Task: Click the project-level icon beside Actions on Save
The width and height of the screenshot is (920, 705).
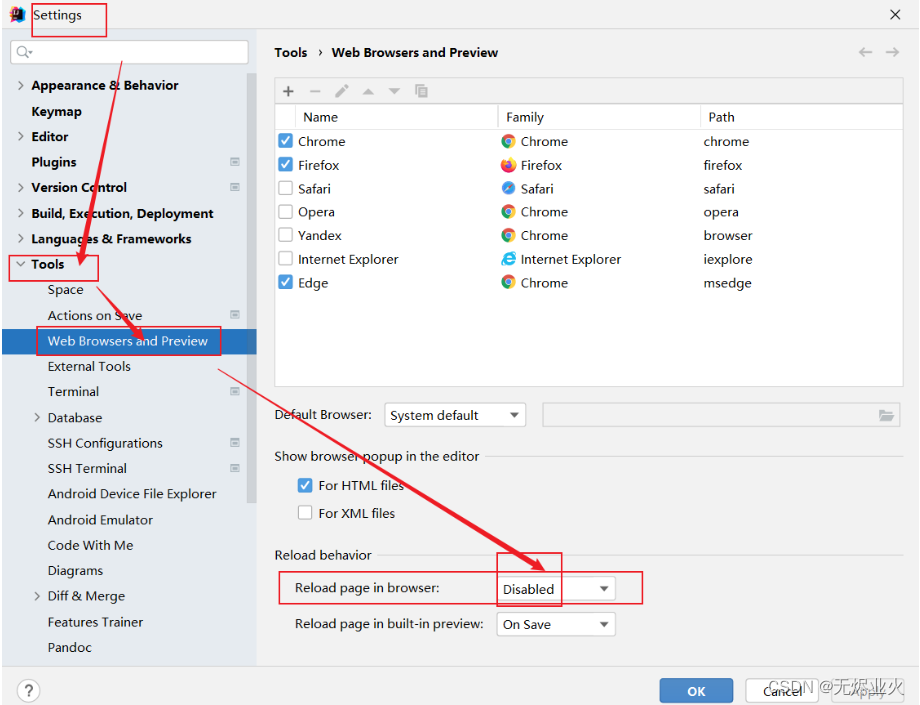Action: (x=235, y=315)
